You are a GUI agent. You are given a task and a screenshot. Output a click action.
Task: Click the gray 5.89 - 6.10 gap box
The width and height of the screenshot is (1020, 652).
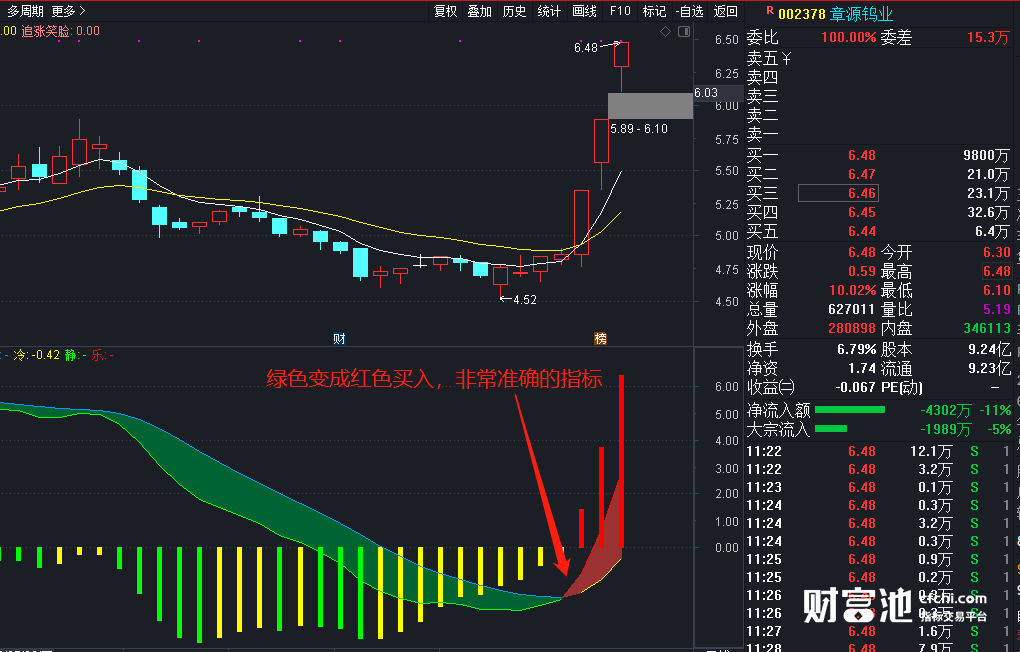(650, 105)
